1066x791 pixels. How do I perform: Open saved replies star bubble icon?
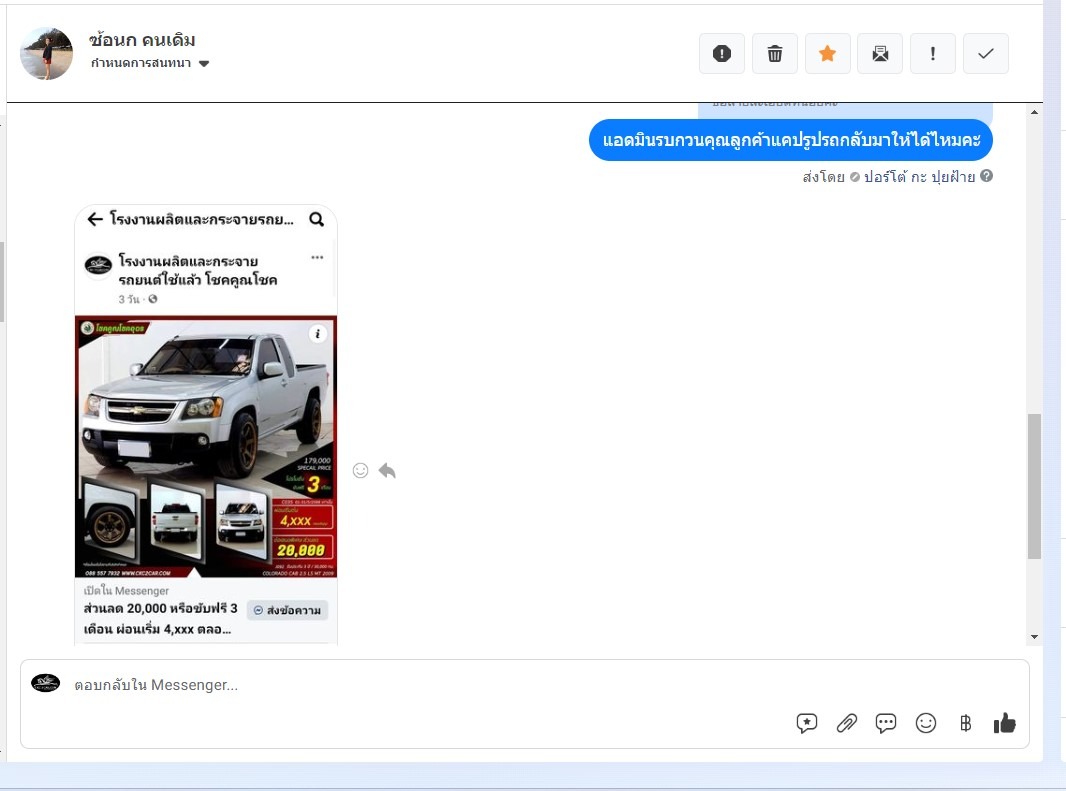coord(807,723)
